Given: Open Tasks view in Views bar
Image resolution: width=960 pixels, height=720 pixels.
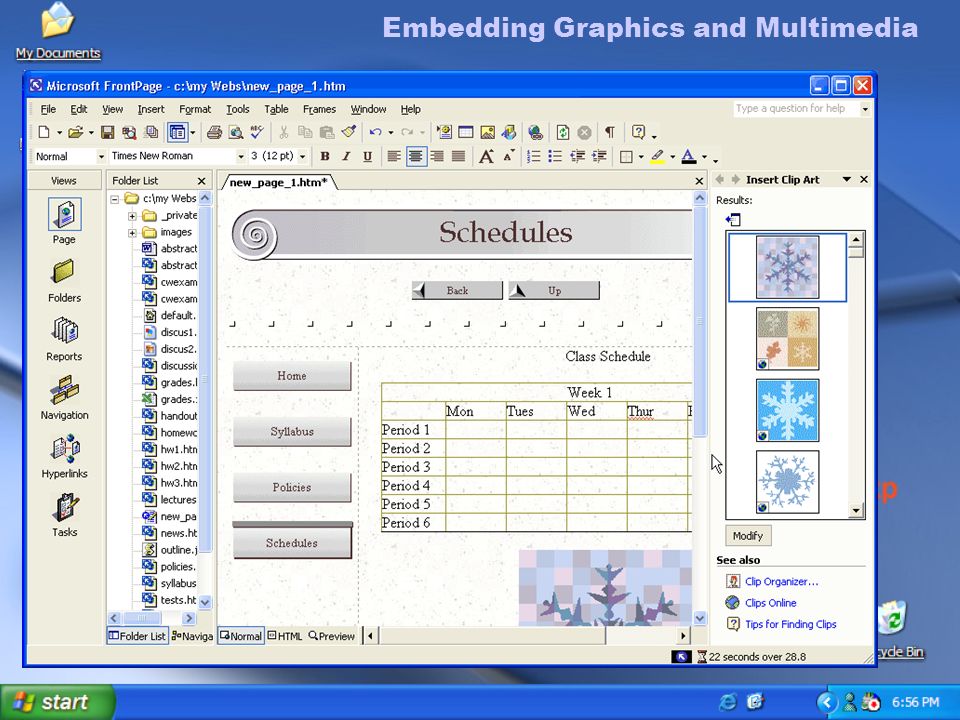Looking at the screenshot, I should [x=64, y=515].
